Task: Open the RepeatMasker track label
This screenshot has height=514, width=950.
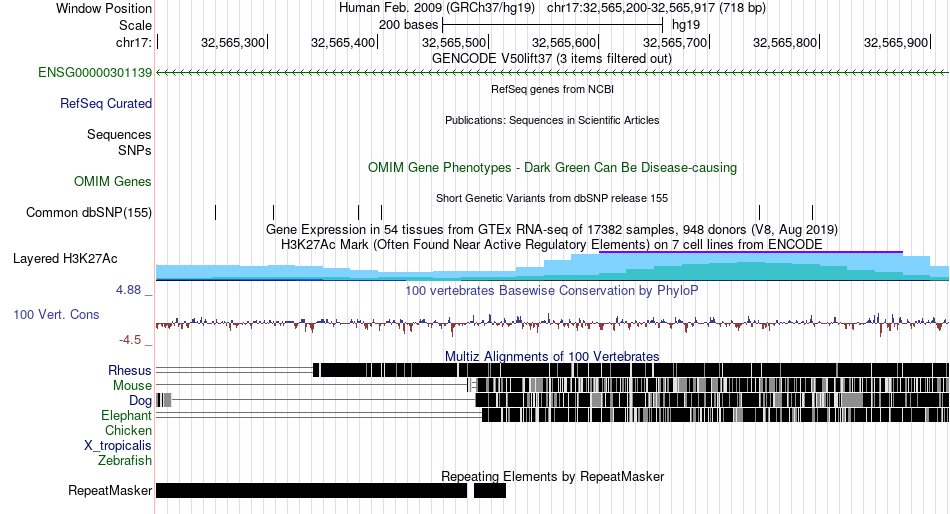Action: [x=110, y=490]
